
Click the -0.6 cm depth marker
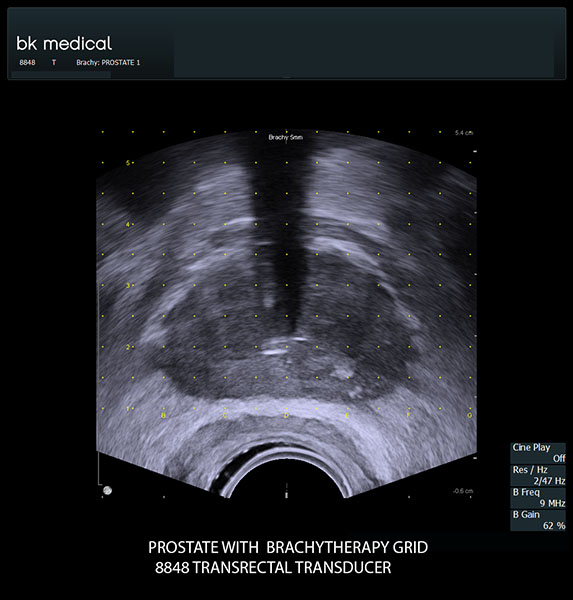[x=463, y=491]
